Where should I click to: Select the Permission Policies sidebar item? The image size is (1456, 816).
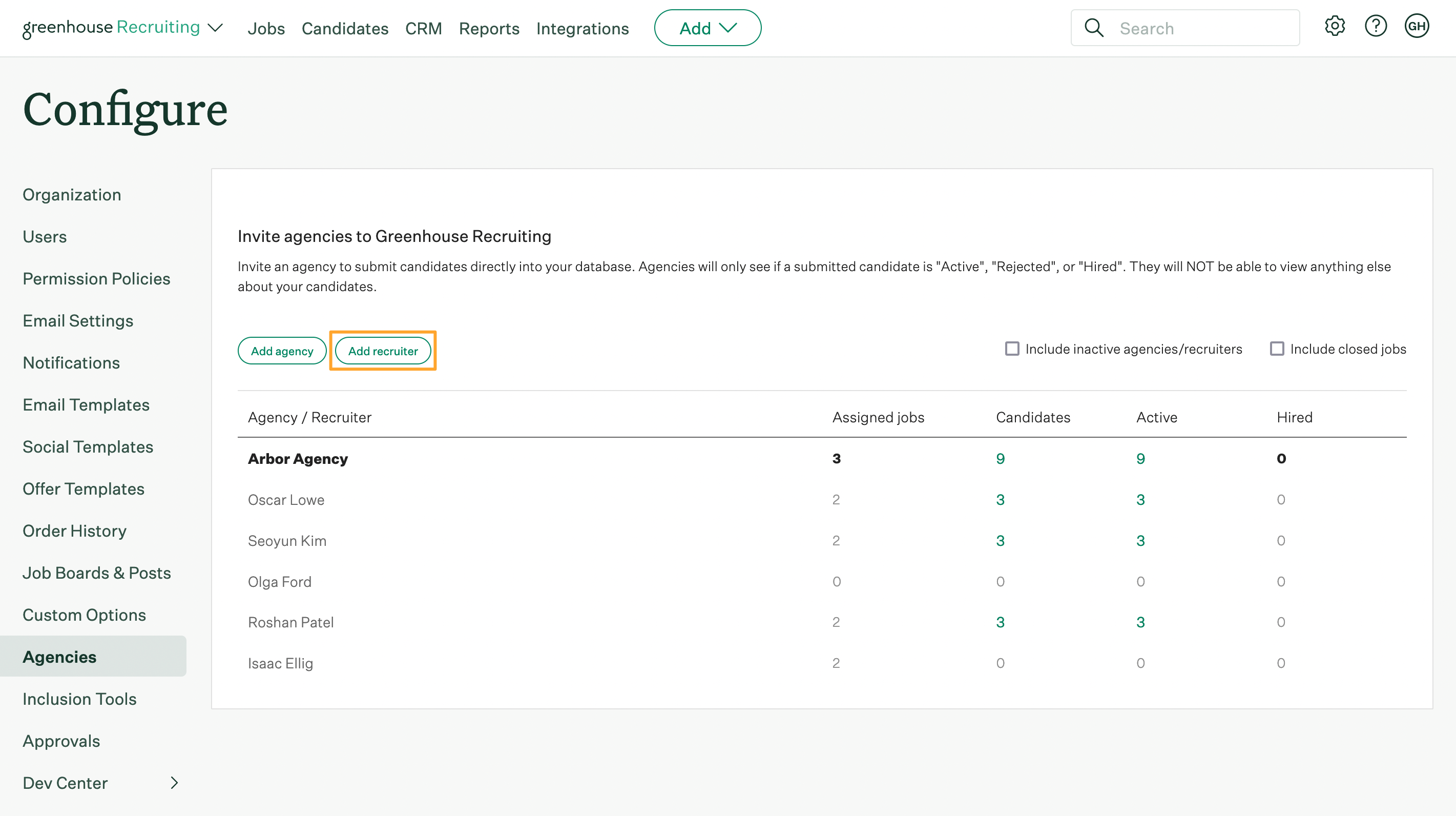coord(96,278)
